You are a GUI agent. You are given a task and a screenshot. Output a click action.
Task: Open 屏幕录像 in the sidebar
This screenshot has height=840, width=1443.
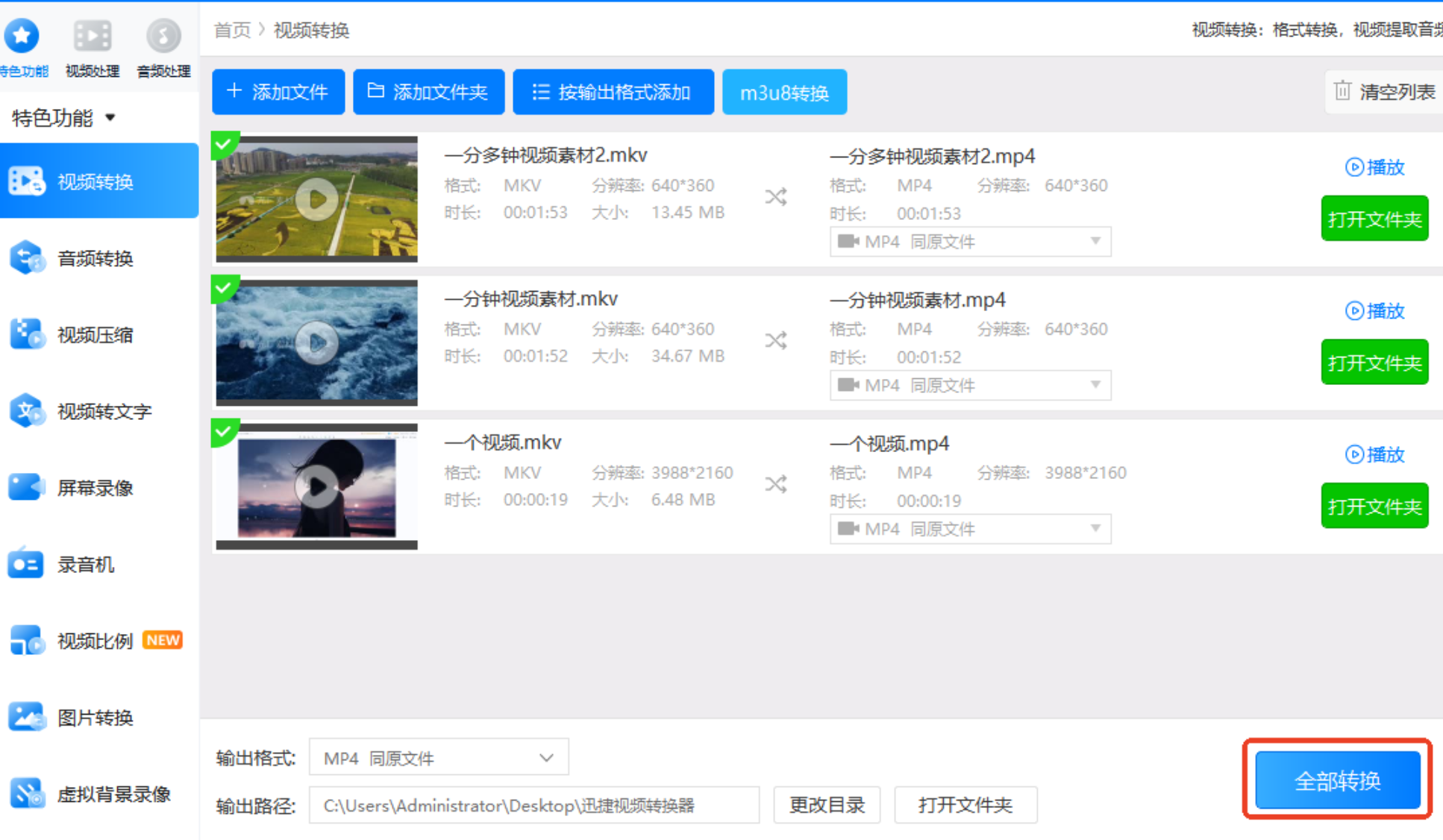click(x=99, y=488)
